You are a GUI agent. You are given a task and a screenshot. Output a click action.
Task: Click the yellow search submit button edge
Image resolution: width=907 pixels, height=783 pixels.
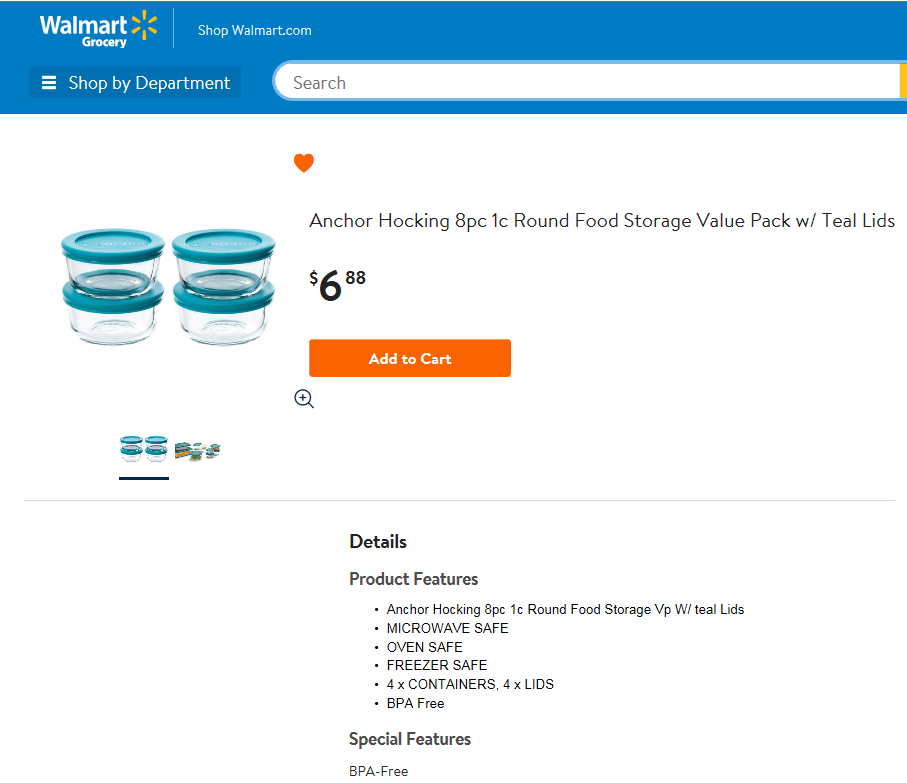[x=903, y=82]
